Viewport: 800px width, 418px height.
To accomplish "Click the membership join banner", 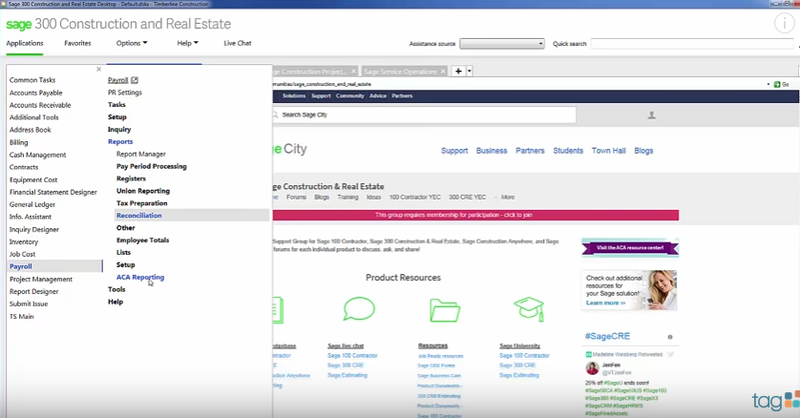I will [x=476, y=215].
